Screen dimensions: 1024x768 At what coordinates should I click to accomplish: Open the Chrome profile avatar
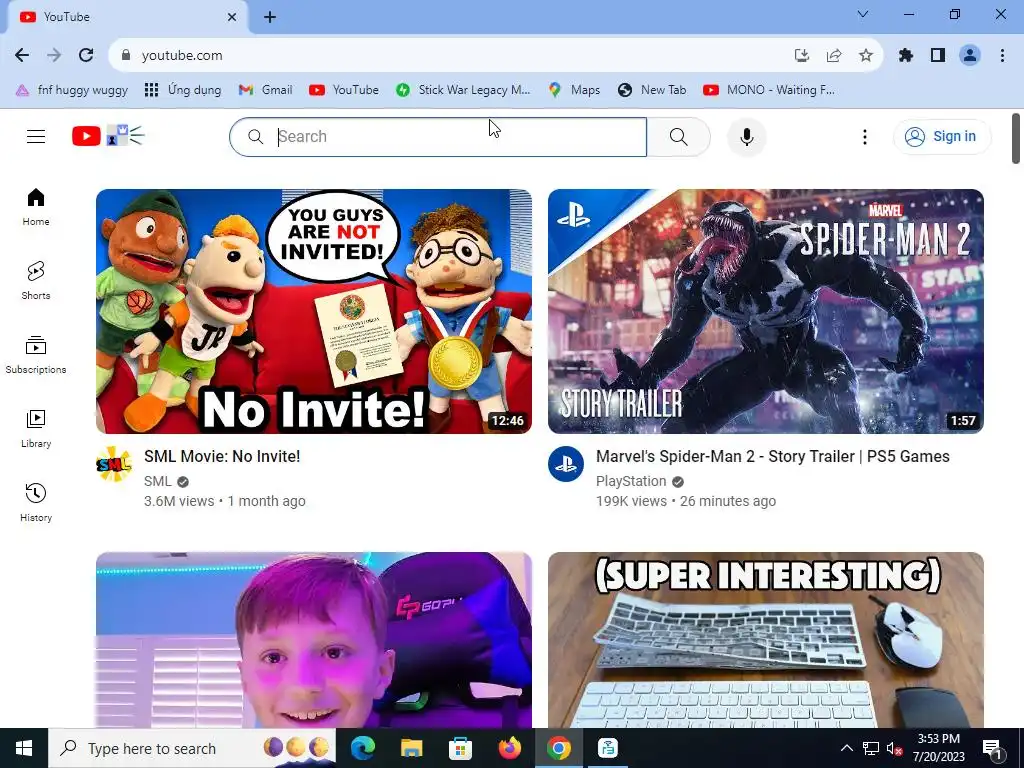click(970, 56)
